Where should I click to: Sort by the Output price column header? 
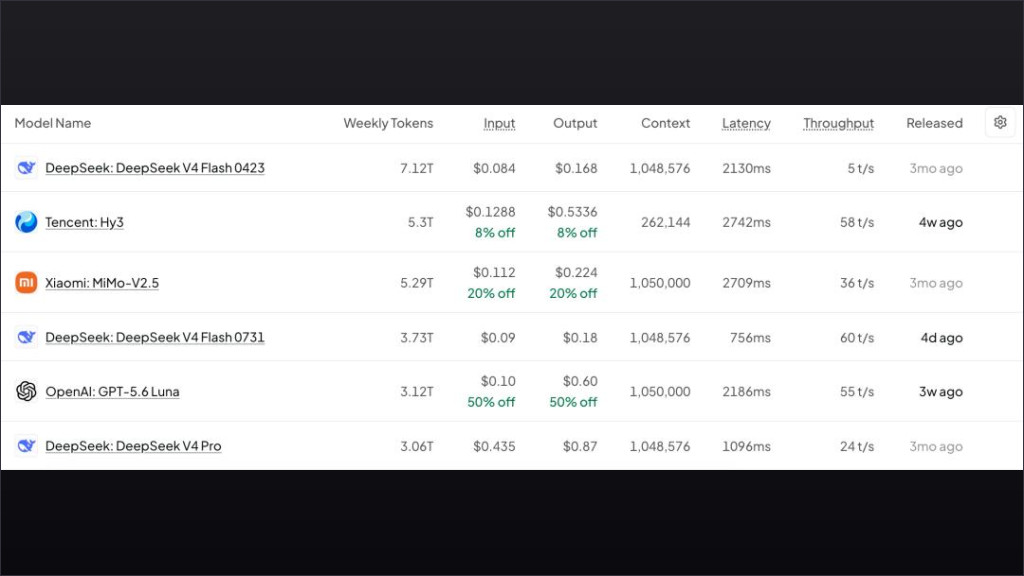pyautogui.click(x=575, y=123)
